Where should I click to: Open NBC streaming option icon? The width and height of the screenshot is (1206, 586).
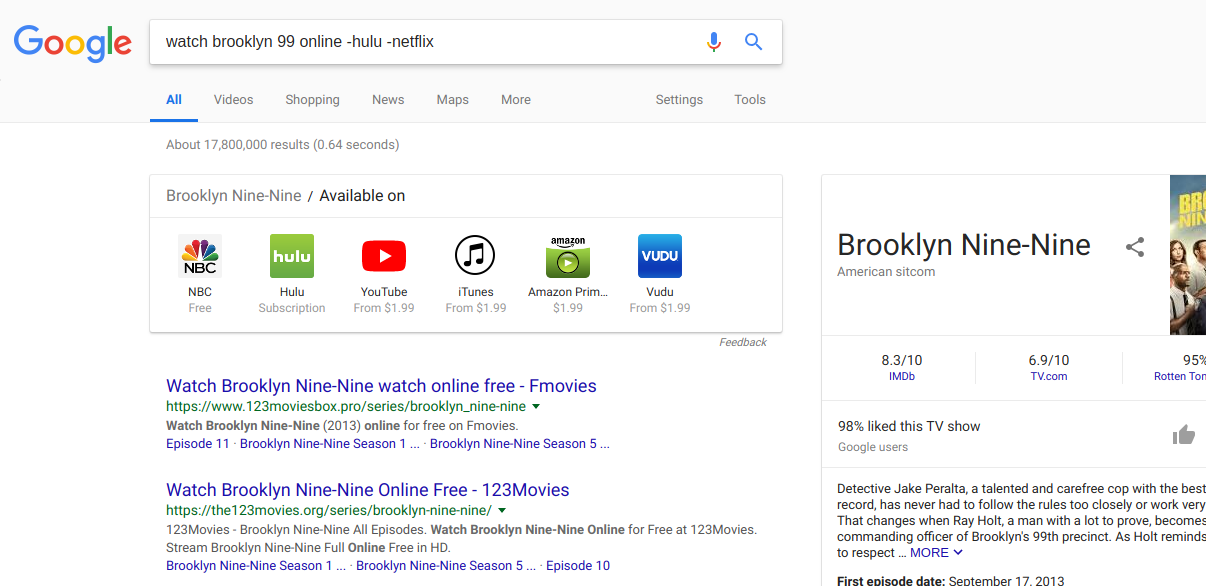[x=200, y=256]
